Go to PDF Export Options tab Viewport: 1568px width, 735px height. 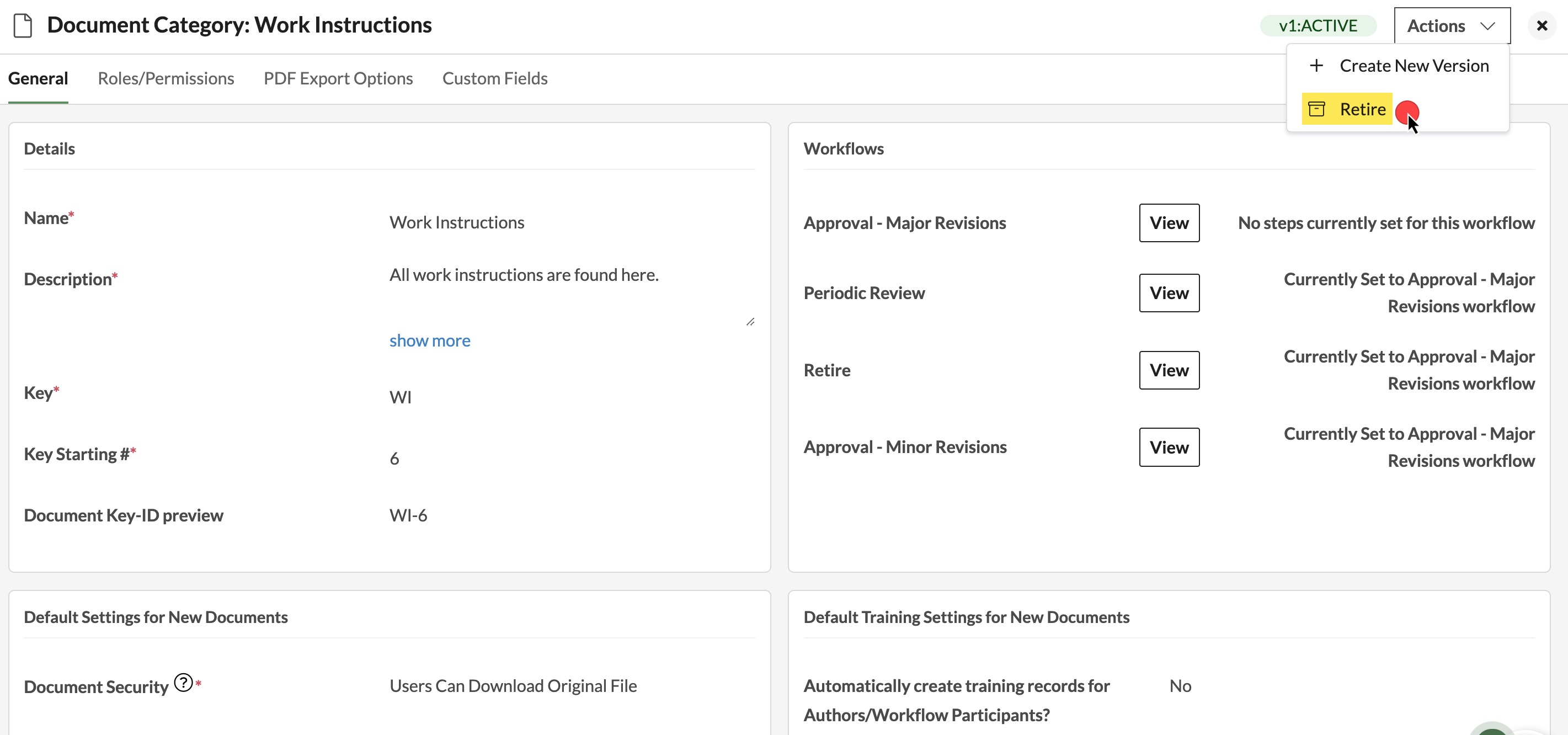[338, 78]
